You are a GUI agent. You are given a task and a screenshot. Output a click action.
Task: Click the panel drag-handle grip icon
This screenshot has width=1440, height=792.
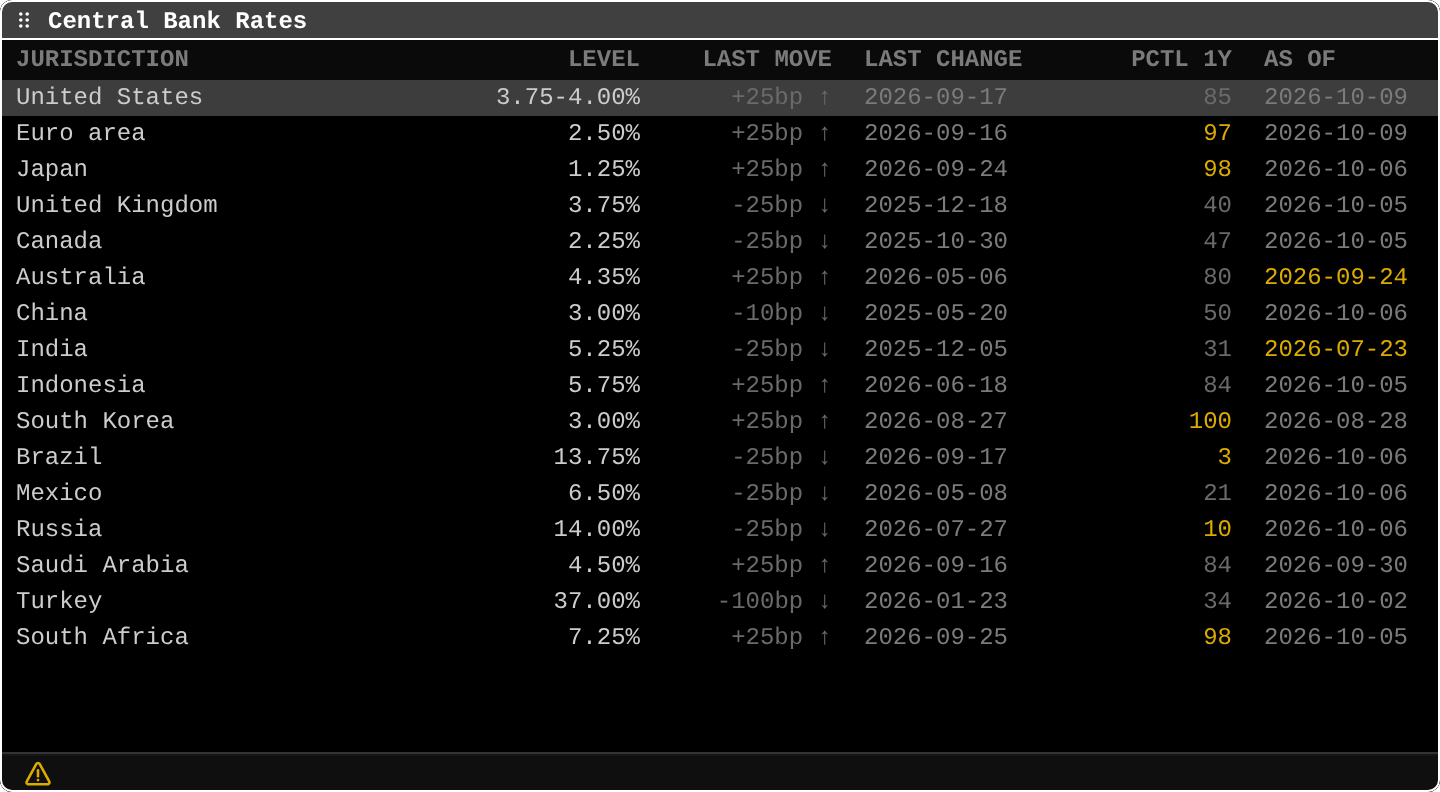point(24,21)
